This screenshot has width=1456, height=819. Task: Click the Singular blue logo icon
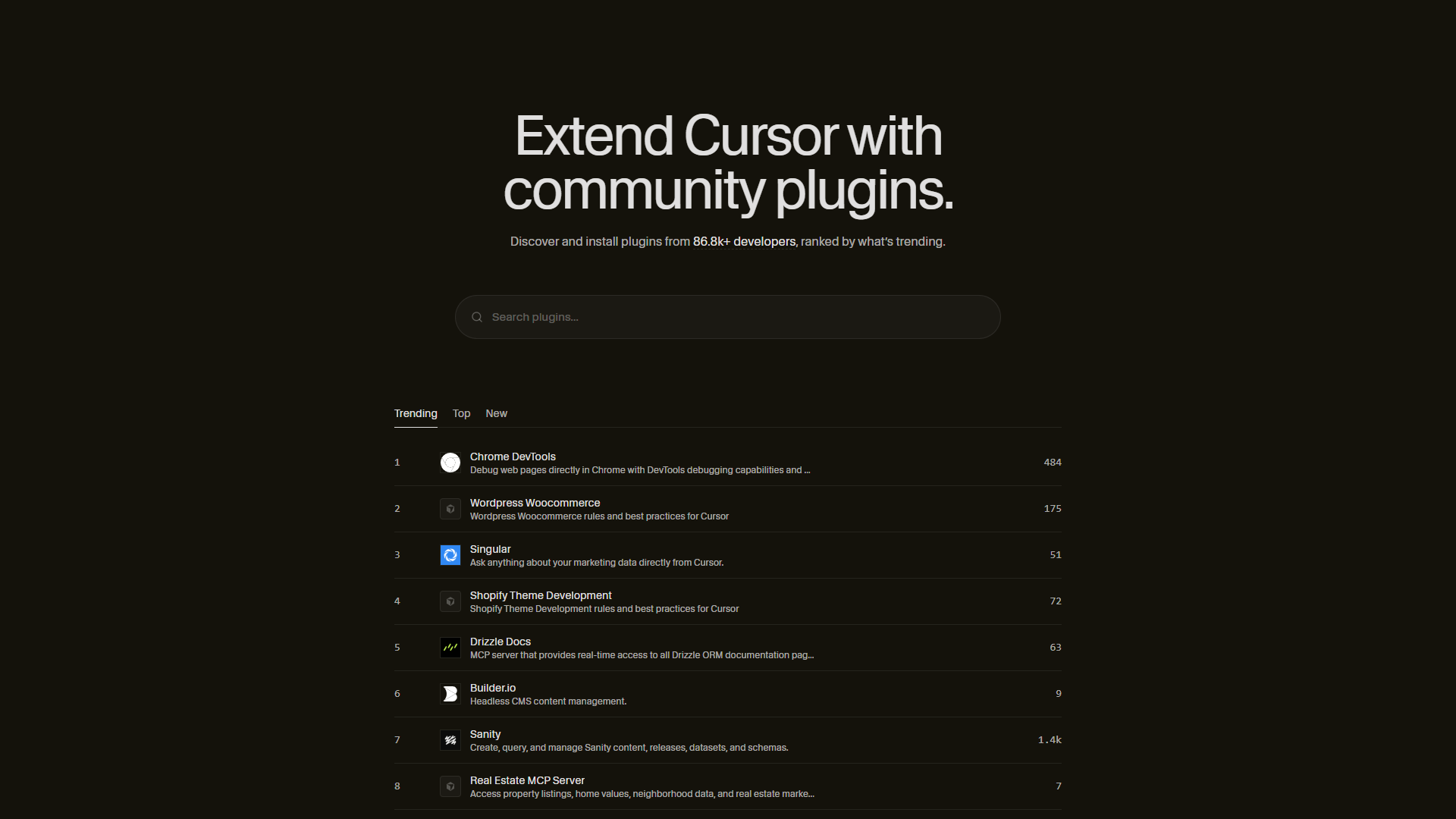click(450, 555)
